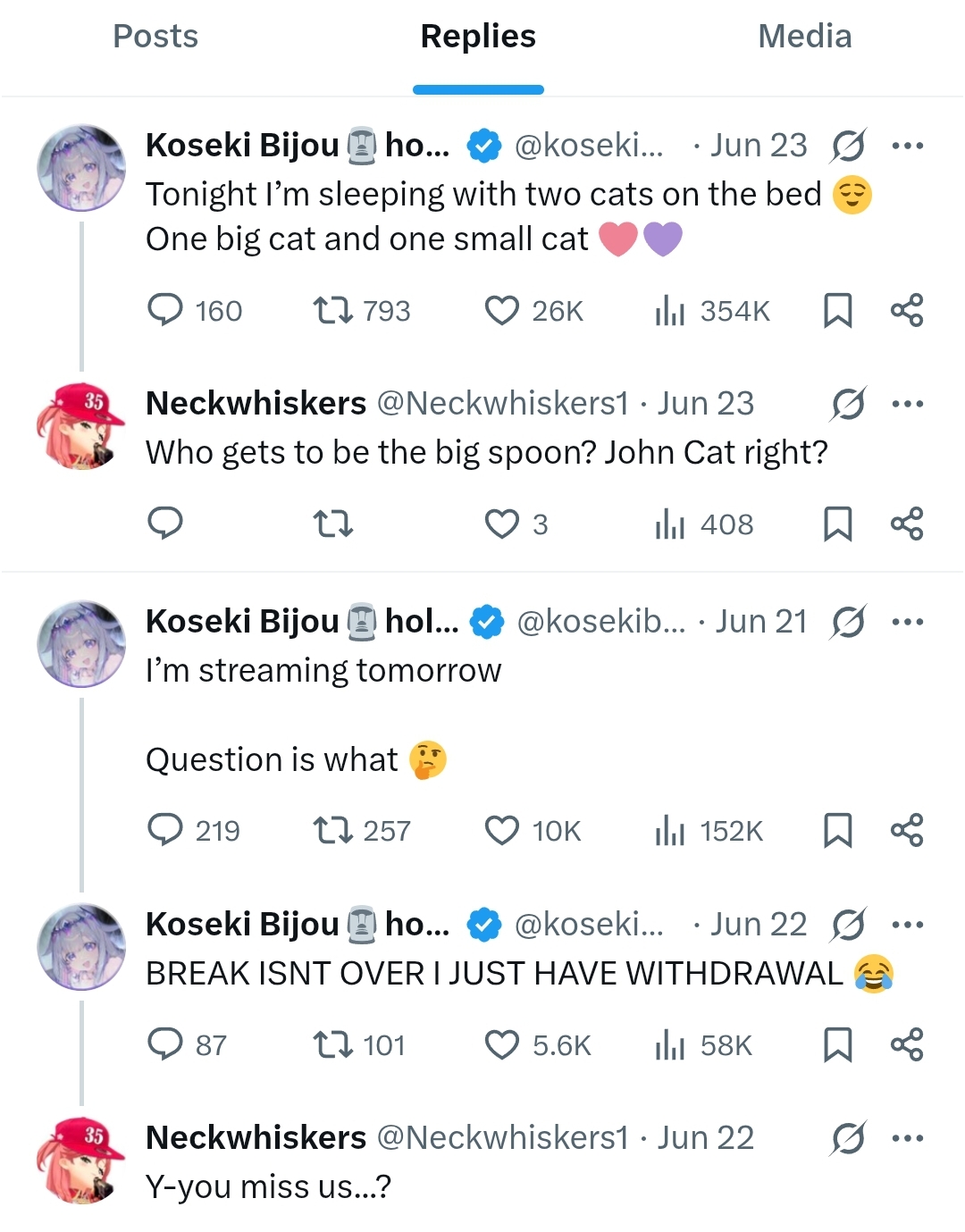Reply to the 'BREAK ISNT OVER' post
Viewport: 965px width, 1232px height.
click(165, 1044)
